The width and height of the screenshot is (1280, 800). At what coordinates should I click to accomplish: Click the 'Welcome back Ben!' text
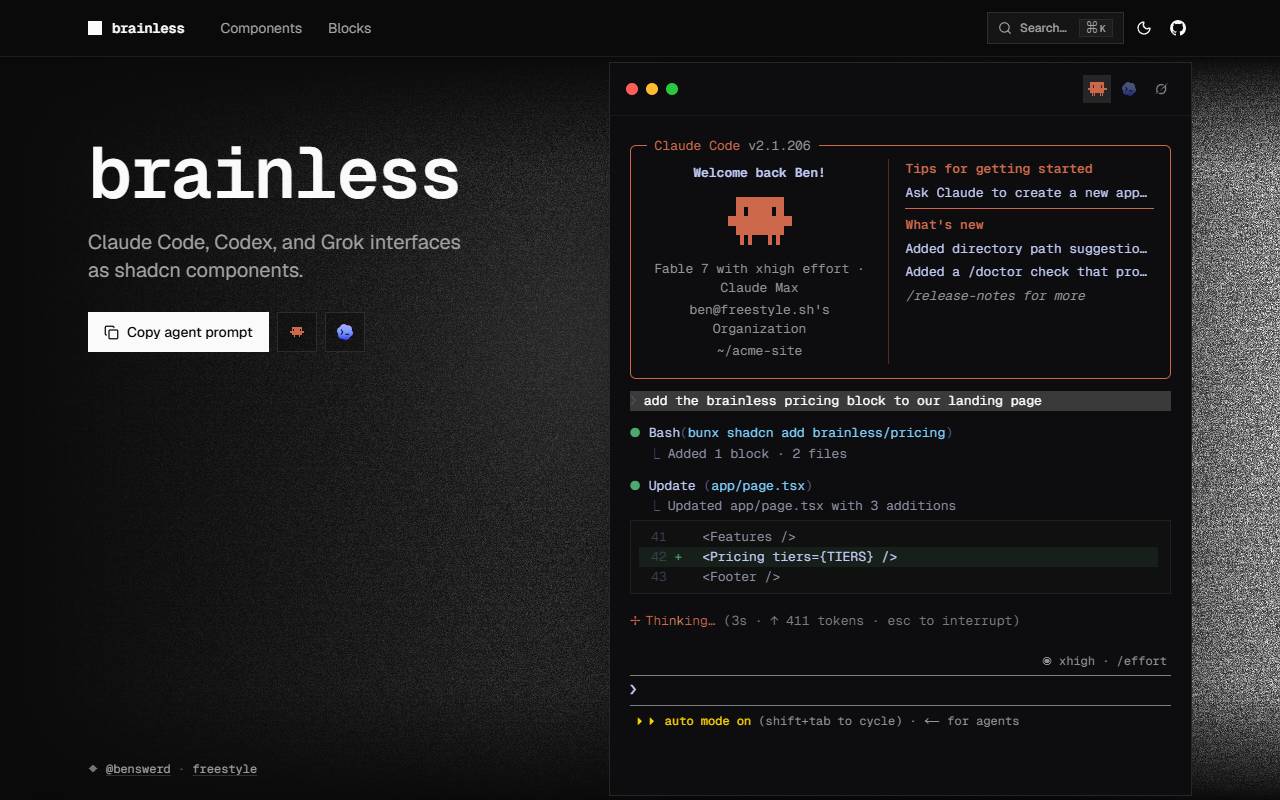pos(759,173)
